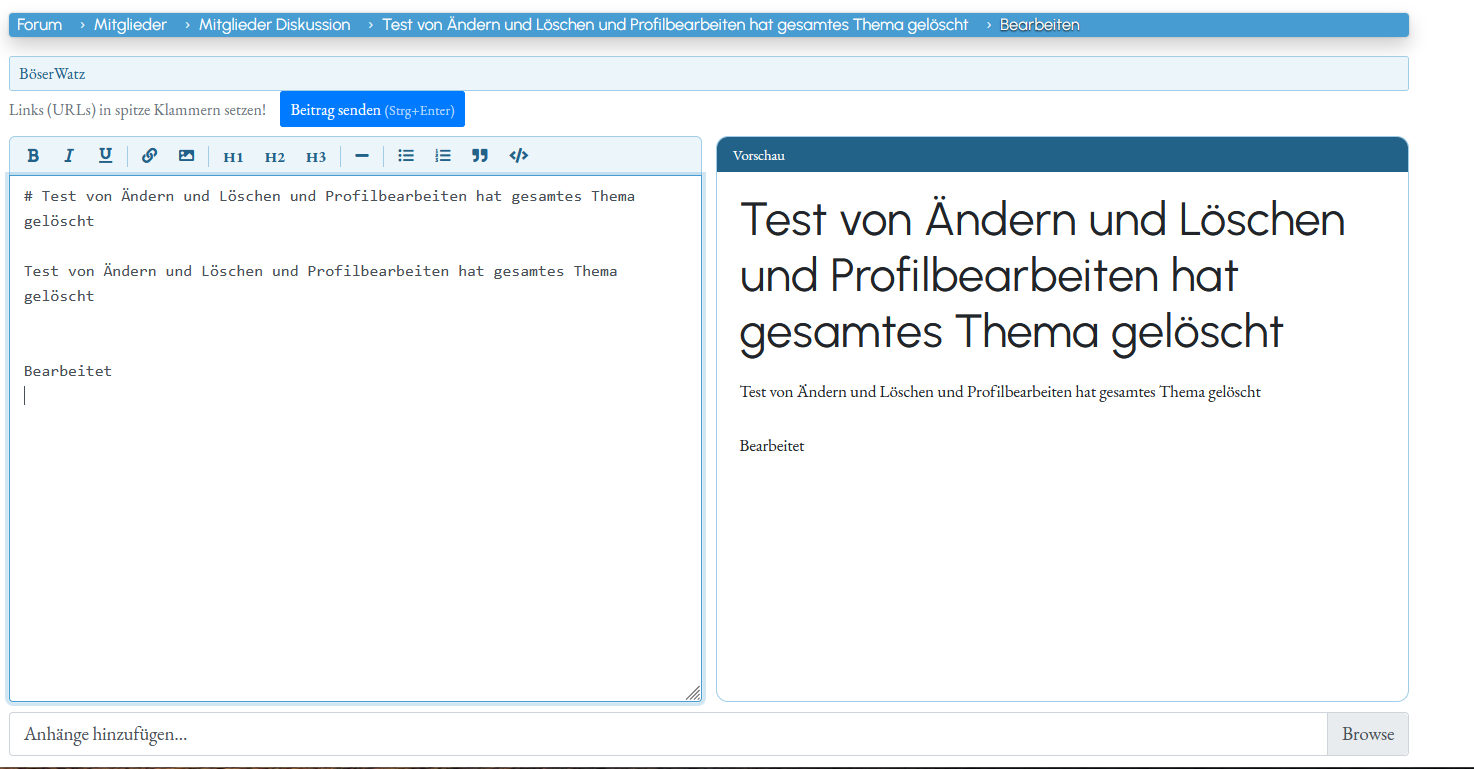
Task: Go to Mitglieder in breadcrumb
Action: 130,25
